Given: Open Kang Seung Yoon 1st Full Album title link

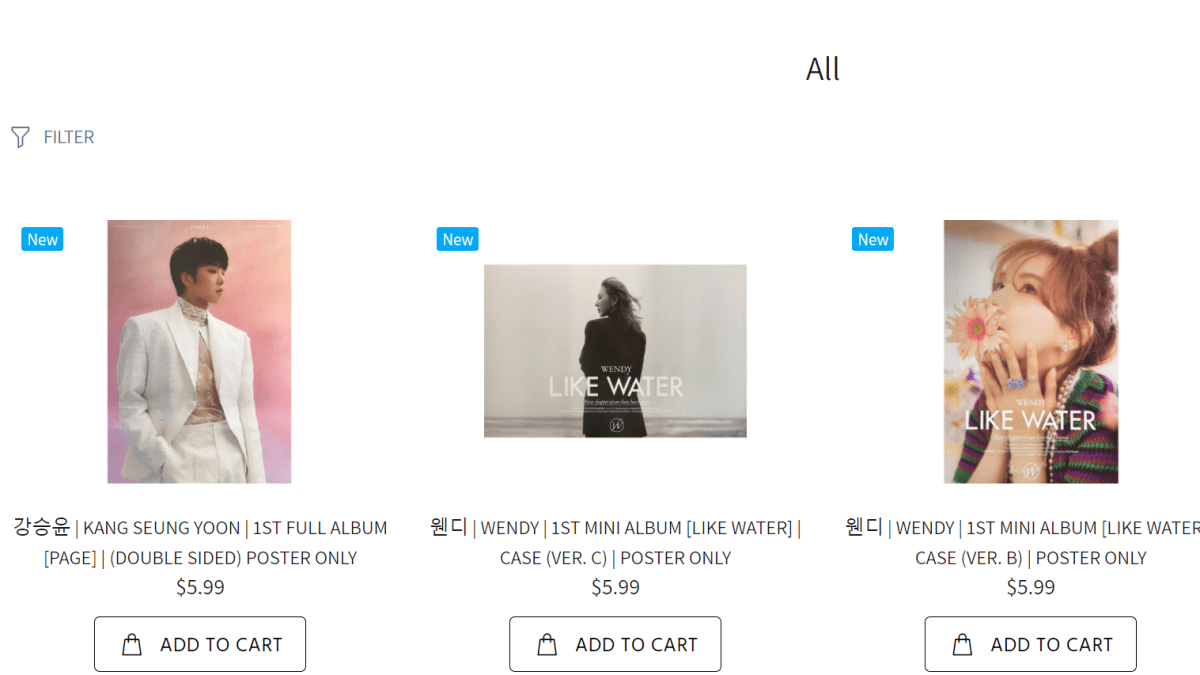Looking at the screenshot, I should coord(200,542).
